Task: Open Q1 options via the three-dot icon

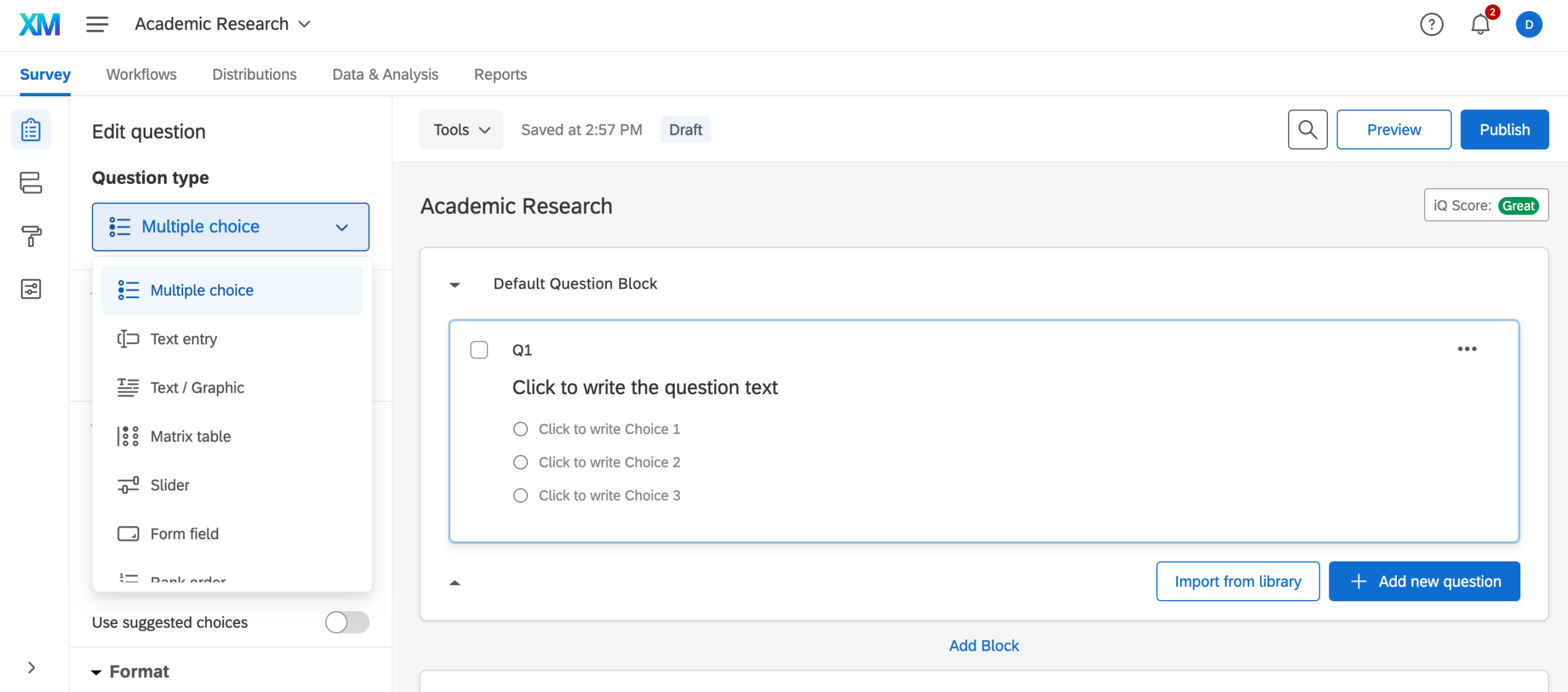Action: (x=1468, y=349)
